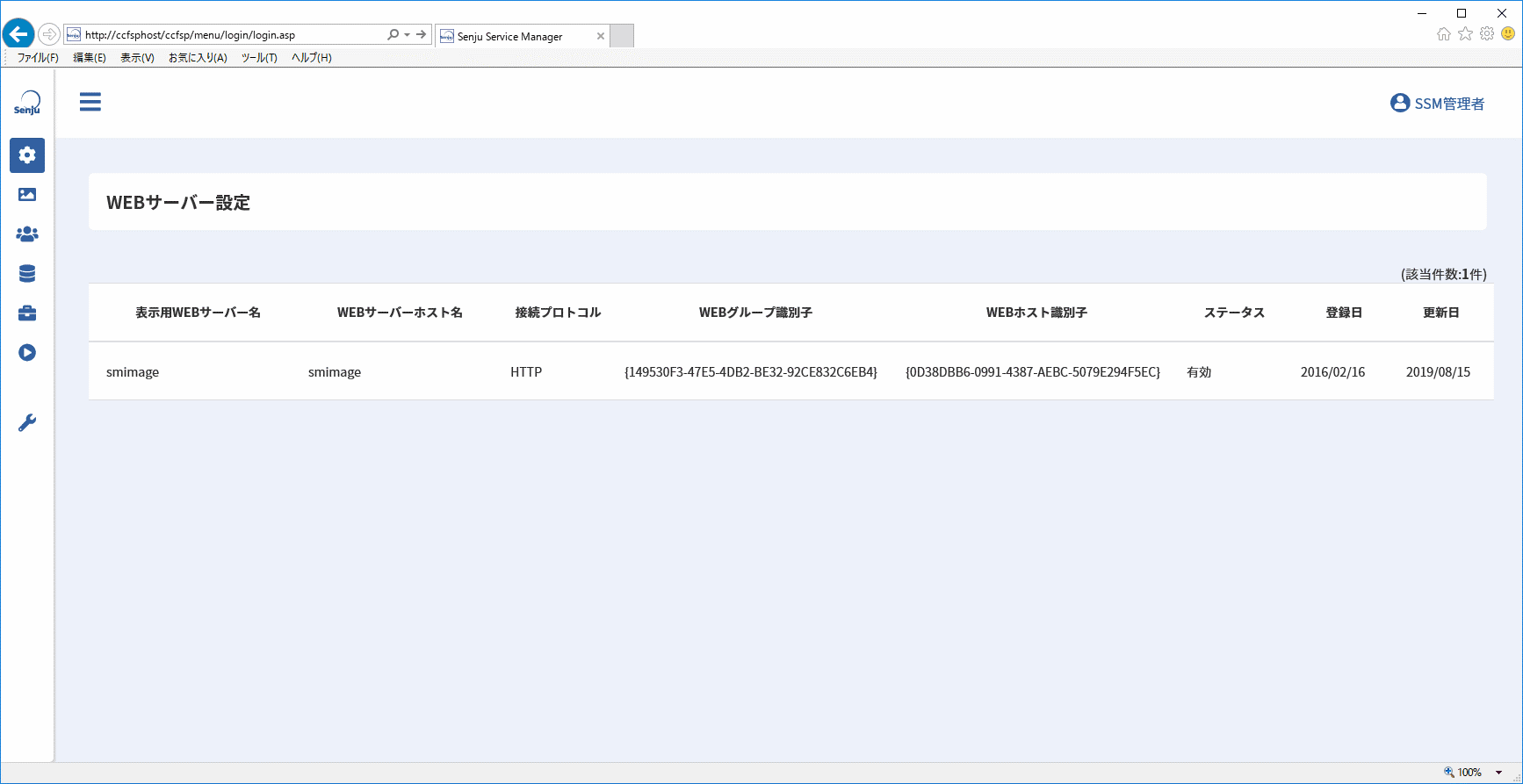Open the browser tools gear icon
Image resolution: width=1523 pixels, height=784 pixels.
coord(1487,34)
